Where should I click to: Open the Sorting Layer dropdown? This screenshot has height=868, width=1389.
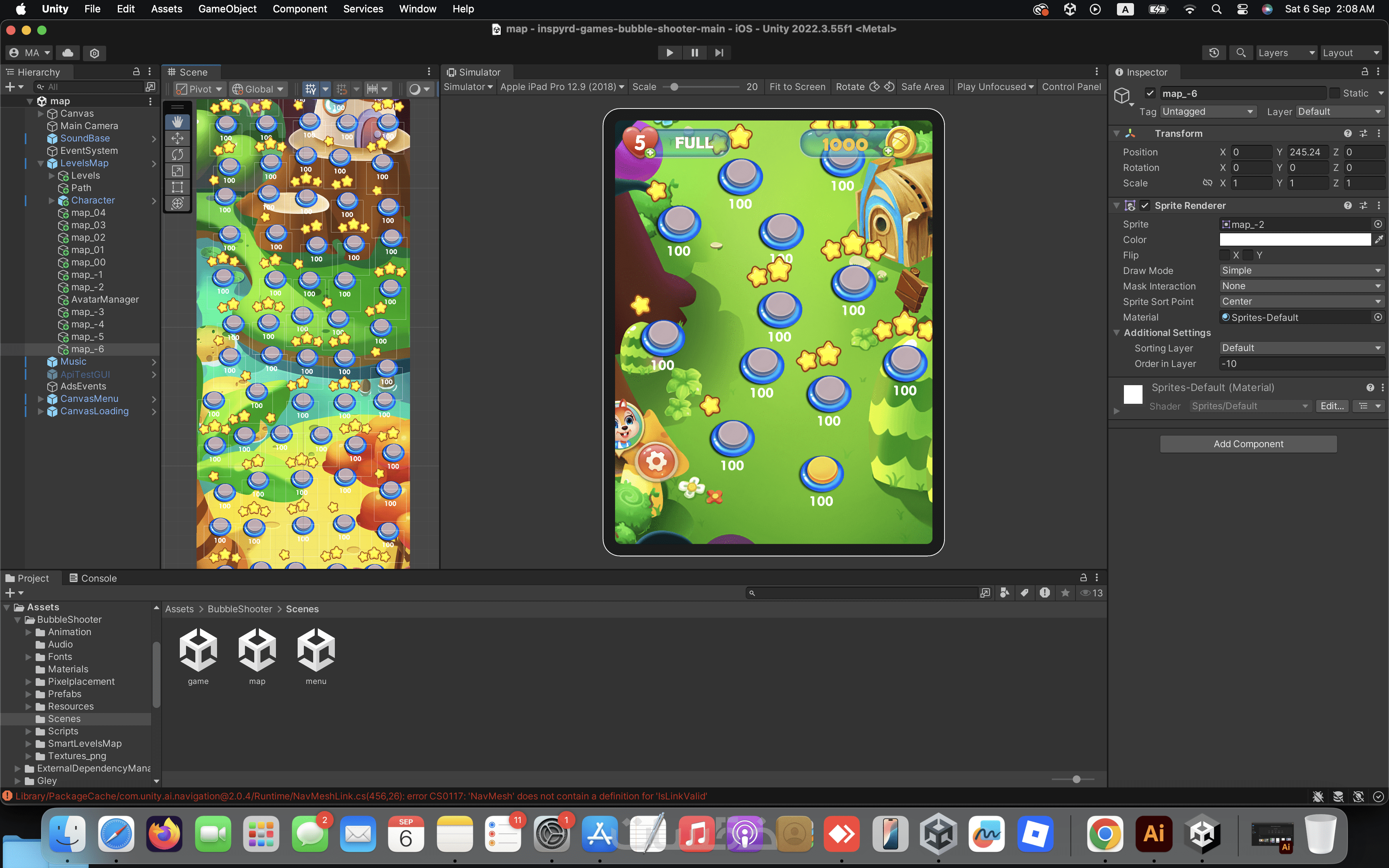(1301, 348)
